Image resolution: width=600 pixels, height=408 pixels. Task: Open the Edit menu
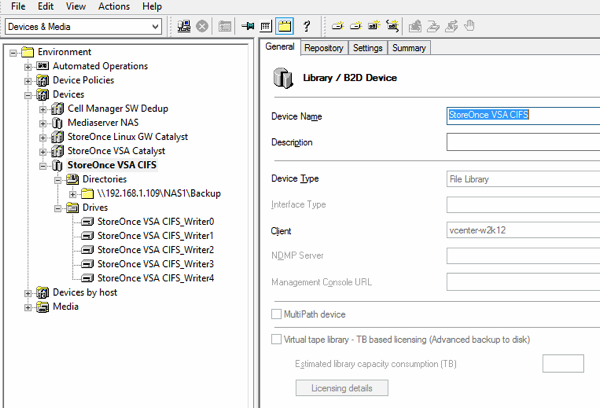pos(46,6)
